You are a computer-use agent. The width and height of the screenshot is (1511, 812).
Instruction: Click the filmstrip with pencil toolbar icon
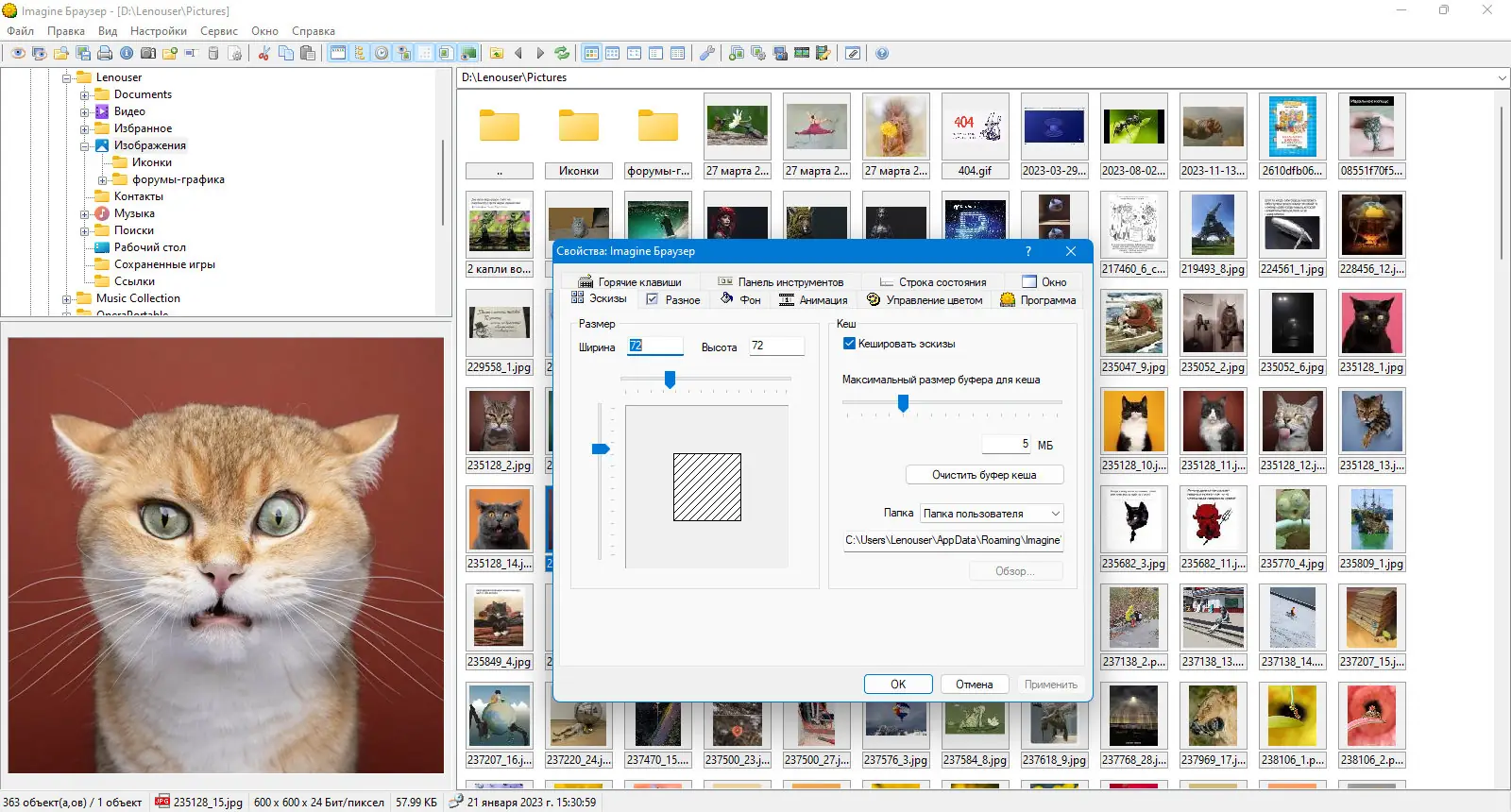(823, 54)
